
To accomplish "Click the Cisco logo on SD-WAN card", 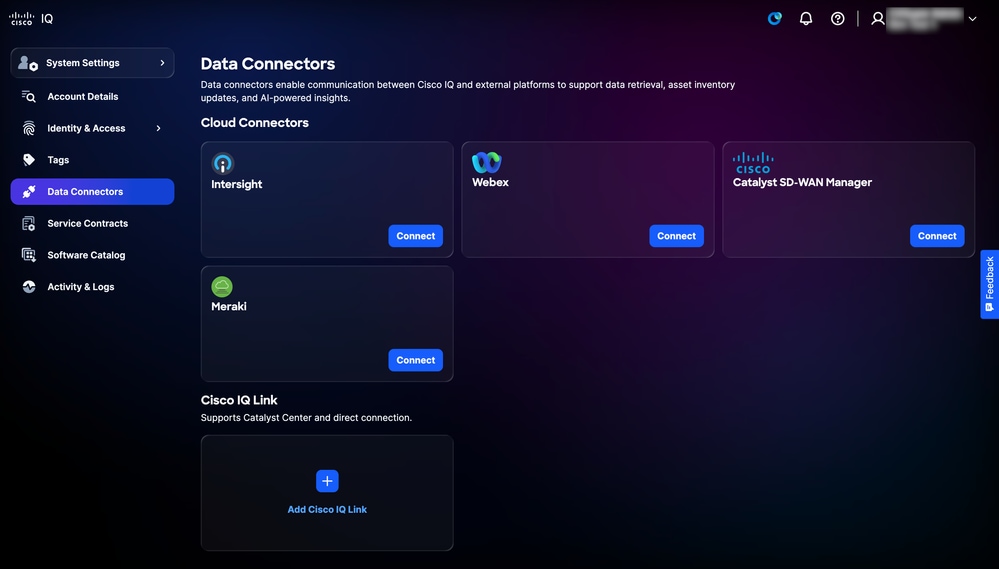I will 753,162.
